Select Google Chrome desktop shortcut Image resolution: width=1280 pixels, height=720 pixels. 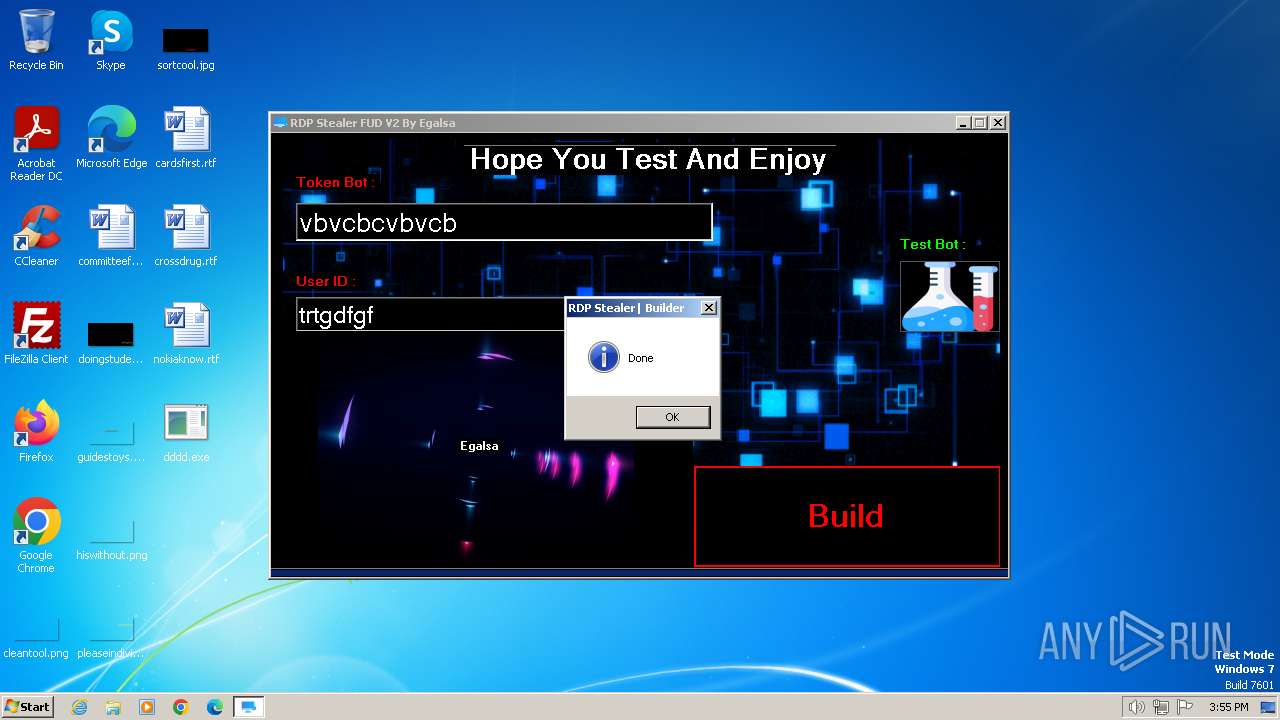tap(36, 536)
